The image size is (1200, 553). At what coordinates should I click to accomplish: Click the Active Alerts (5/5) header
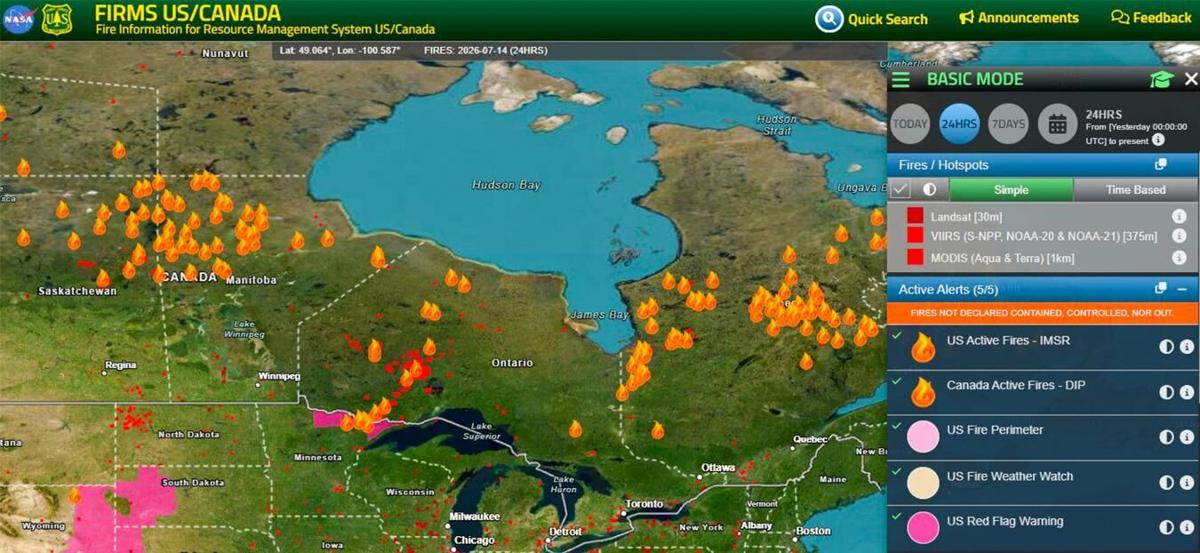coord(1042,289)
